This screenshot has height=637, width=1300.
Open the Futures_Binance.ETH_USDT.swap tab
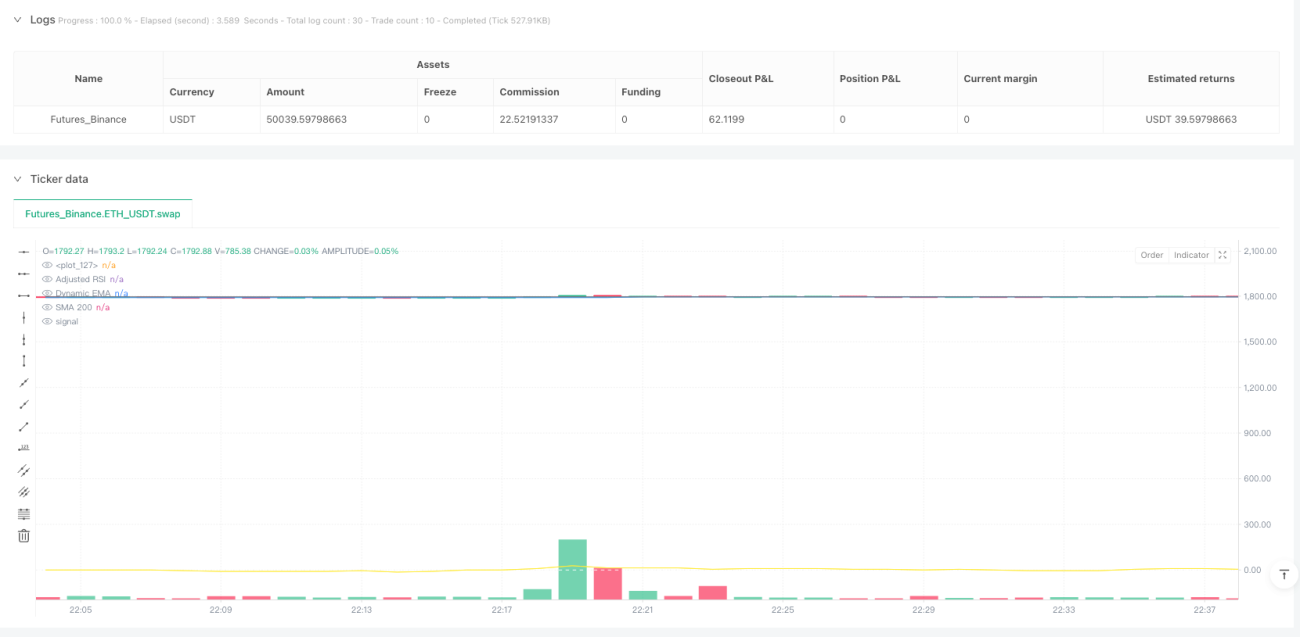coord(103,214)
